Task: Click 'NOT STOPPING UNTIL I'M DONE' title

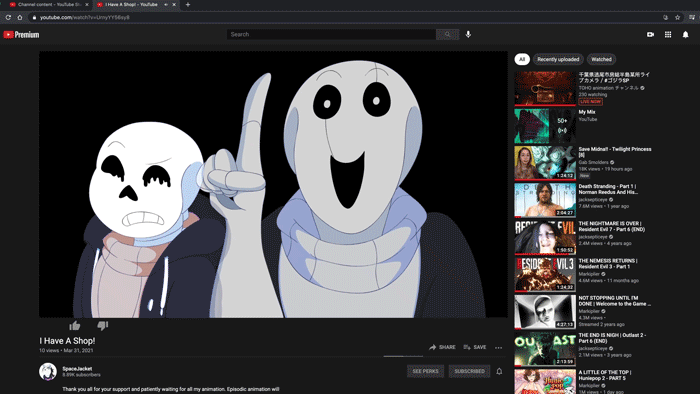Action: point(615,301)
